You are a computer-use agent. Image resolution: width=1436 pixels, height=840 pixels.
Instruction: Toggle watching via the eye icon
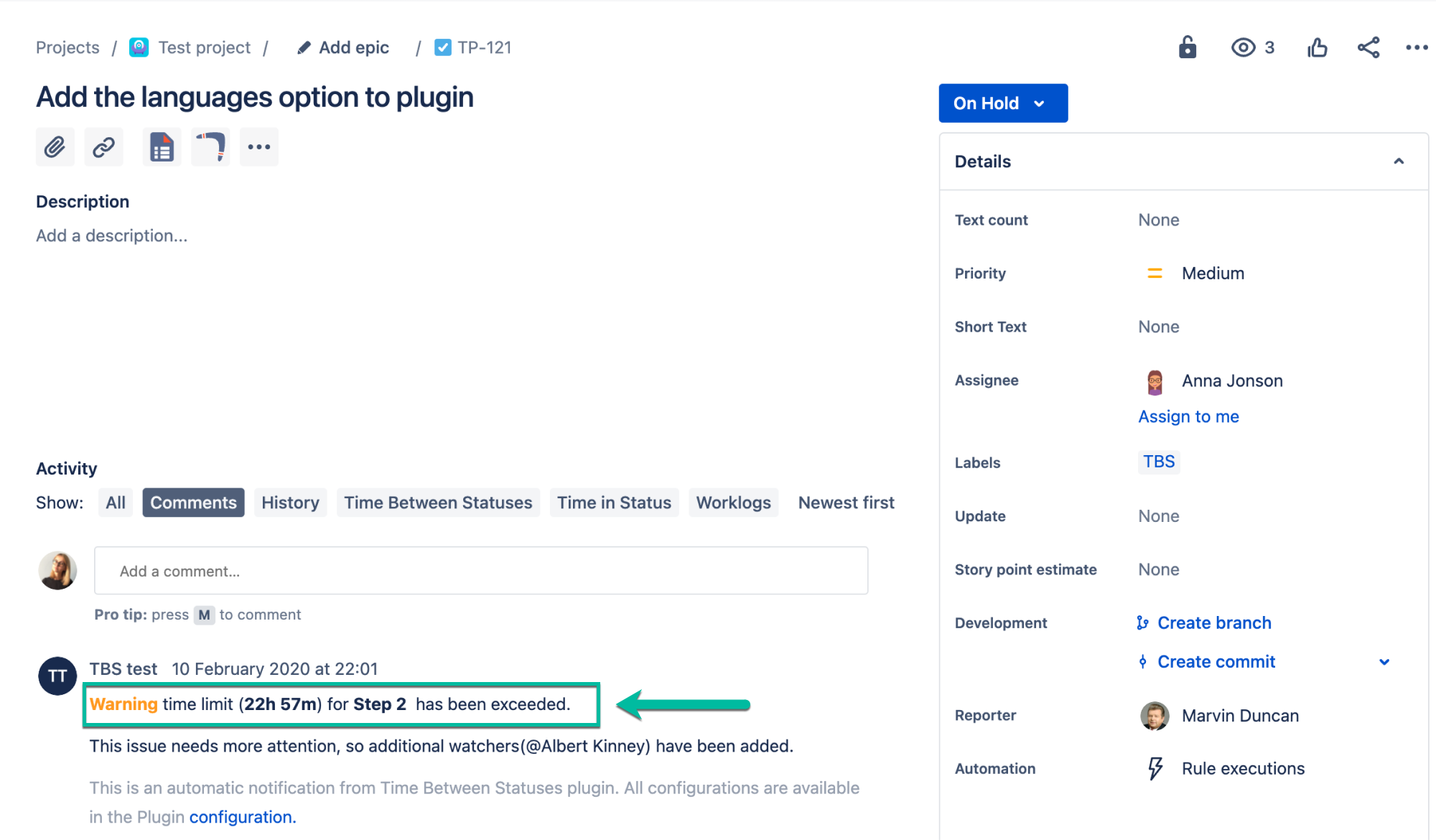tap(1243, 47)
